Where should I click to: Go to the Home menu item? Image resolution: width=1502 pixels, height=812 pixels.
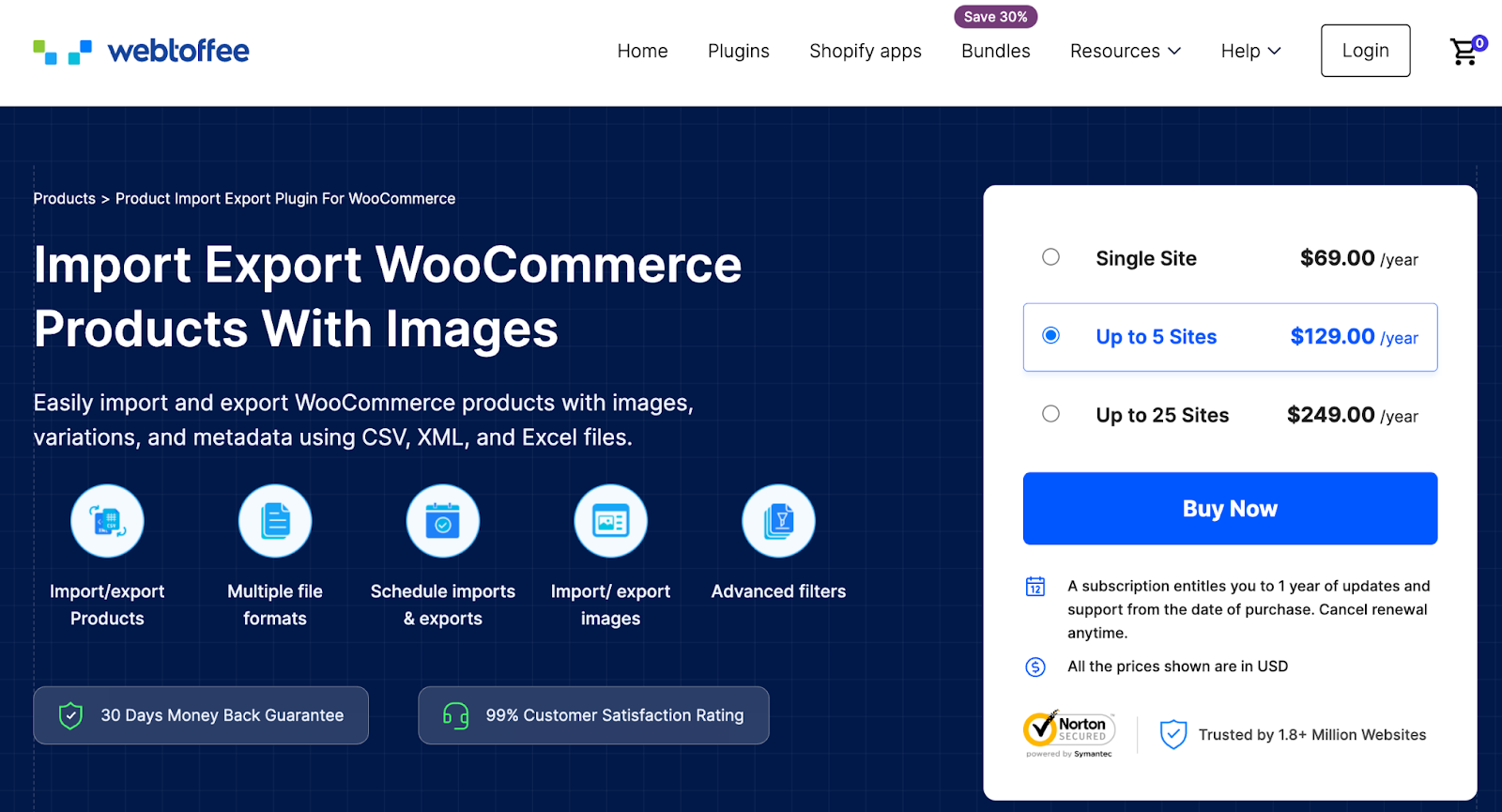point(642,51)
